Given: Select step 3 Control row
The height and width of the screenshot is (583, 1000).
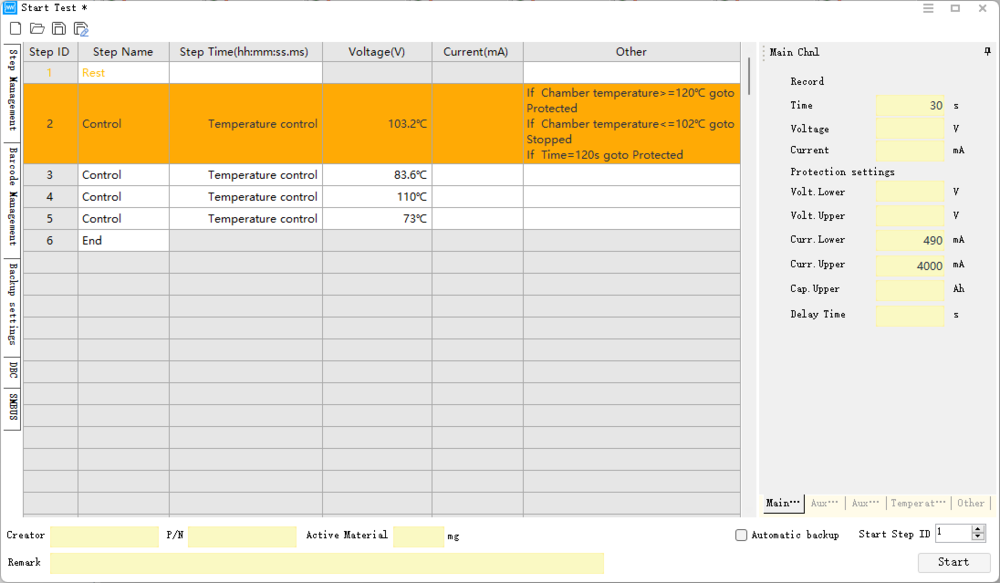Looking at the screenshot, I should tap(101, 175).
